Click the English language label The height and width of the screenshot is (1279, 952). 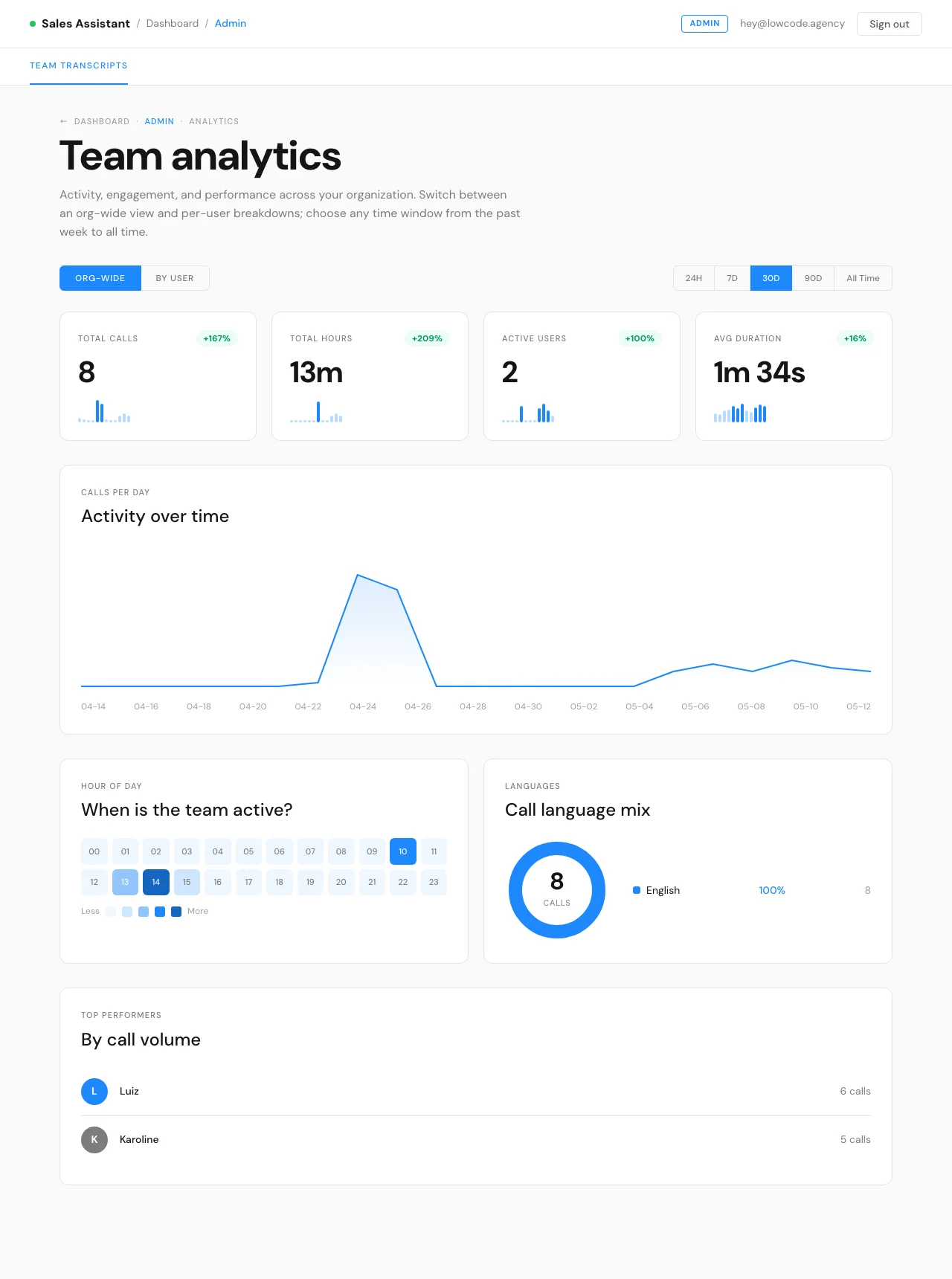coord(663,890)
